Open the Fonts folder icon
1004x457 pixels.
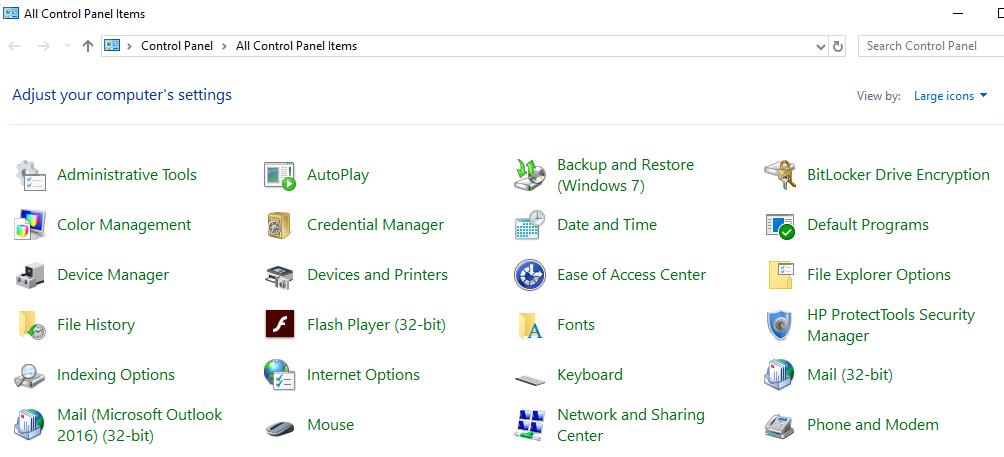pyautogui.click(x=529, y=325)
